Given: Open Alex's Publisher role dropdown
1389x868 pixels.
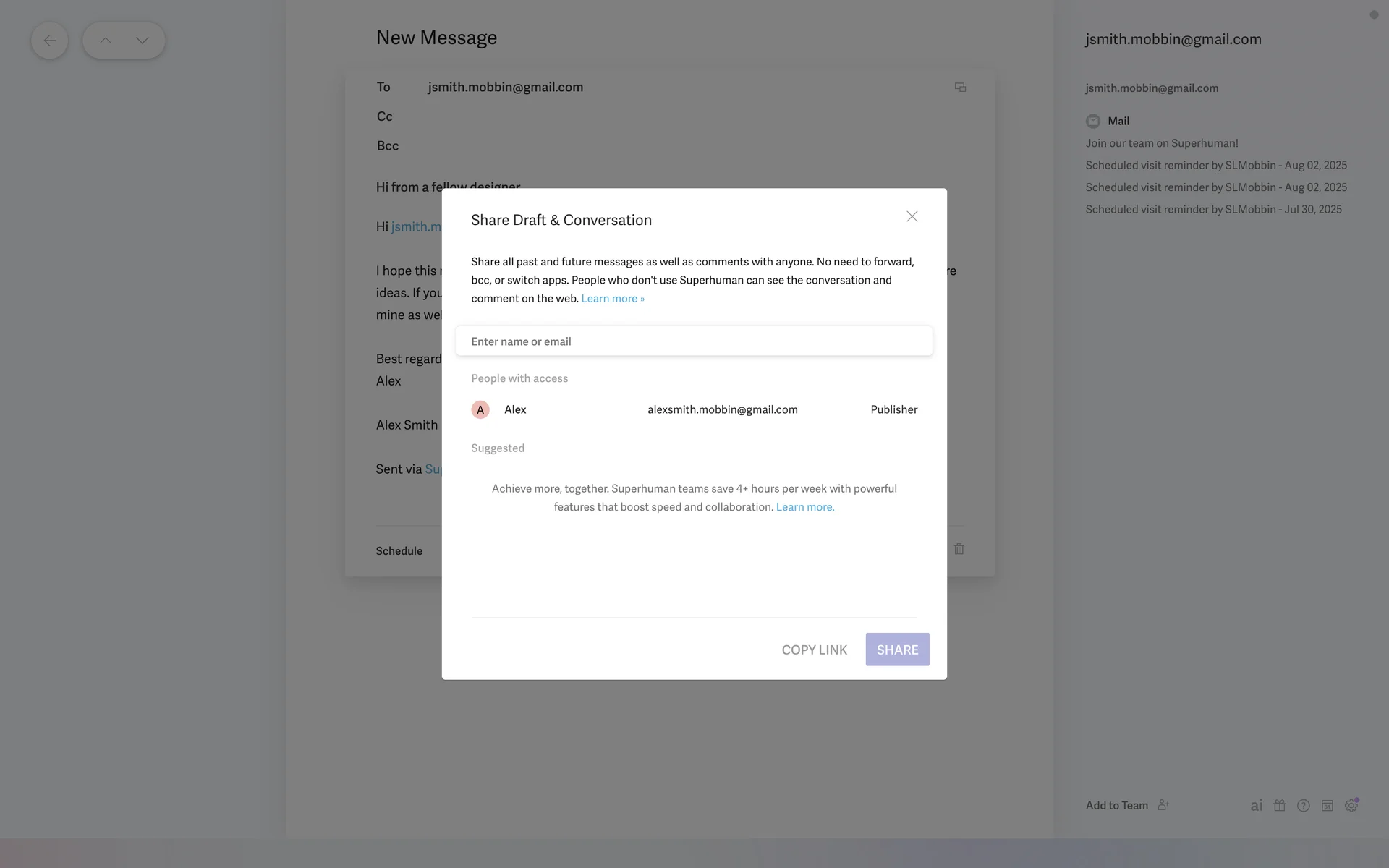Looking at the screenshot, I should coord(893,409).
